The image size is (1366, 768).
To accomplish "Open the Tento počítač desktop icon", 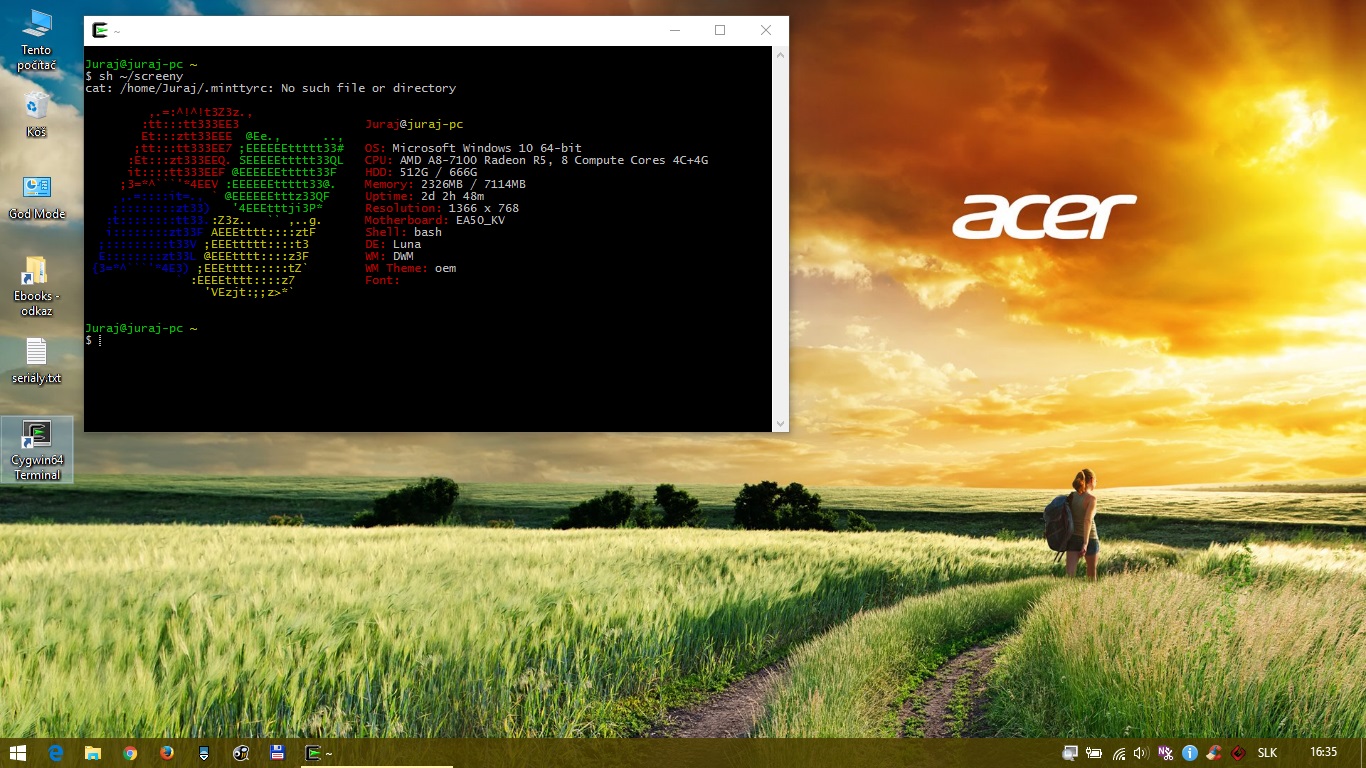I will [x=36, y=41].
